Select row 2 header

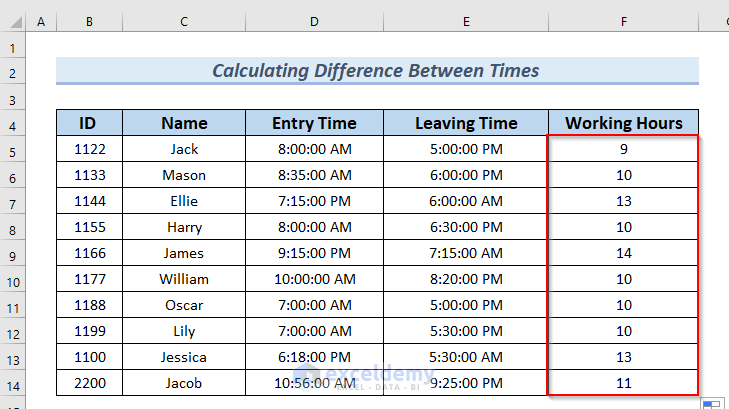(14, 72)
